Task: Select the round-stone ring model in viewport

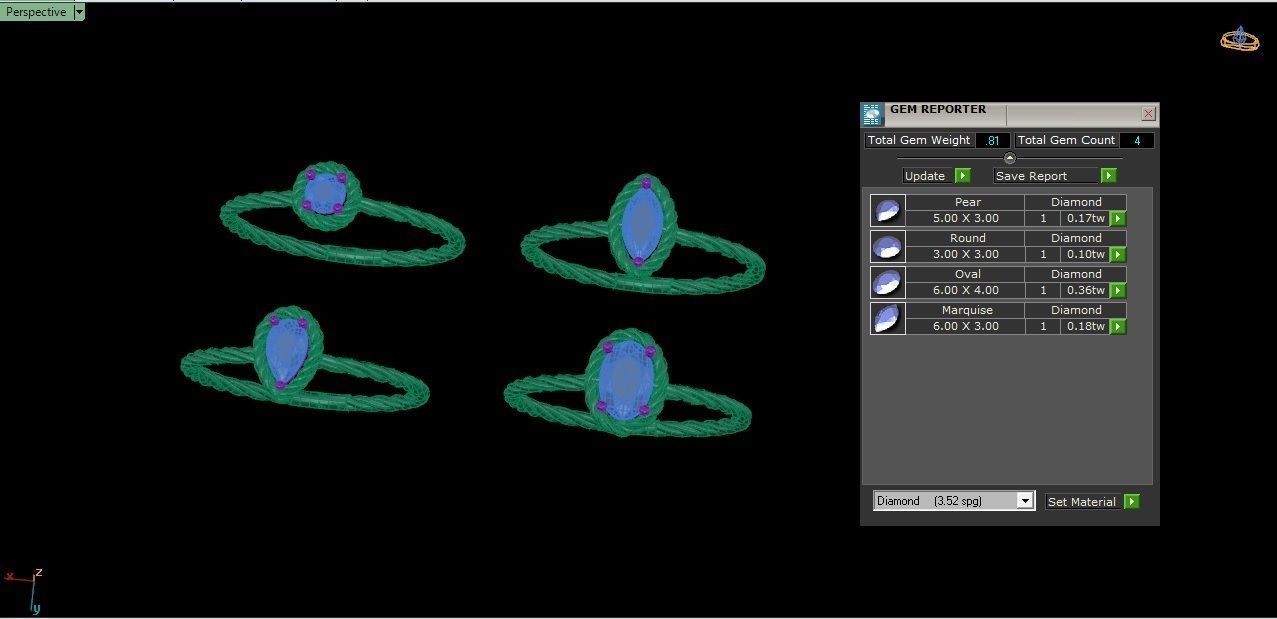Action: (341, 214)
